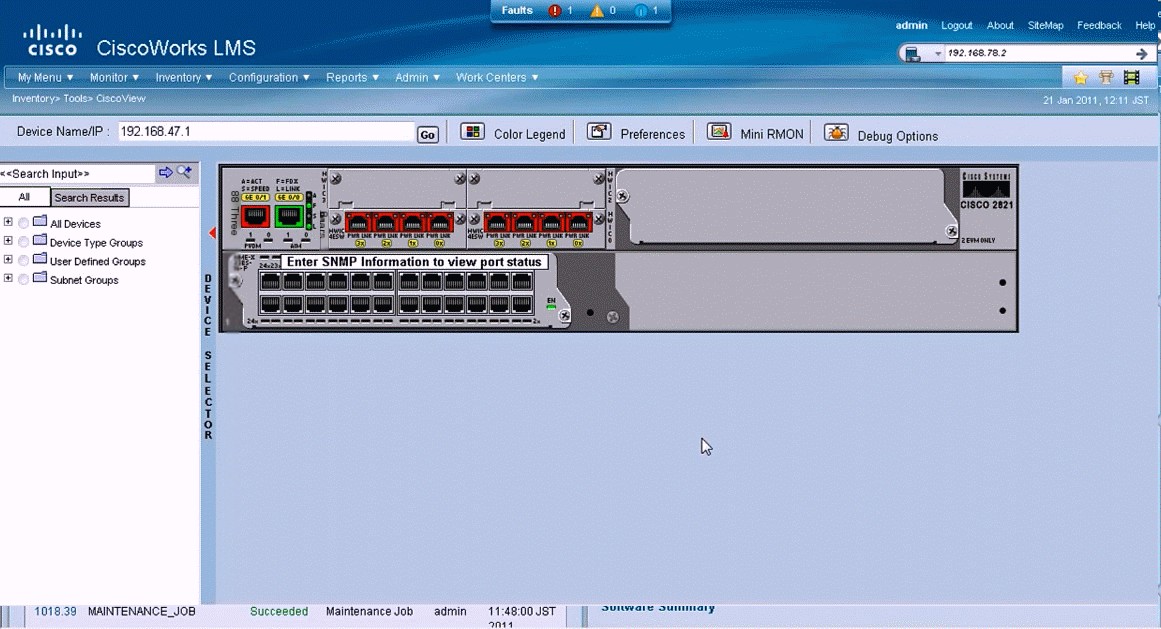Select the All Devices radio button
The width and height of the screenshot is (1161, 629).
[24, 223]
